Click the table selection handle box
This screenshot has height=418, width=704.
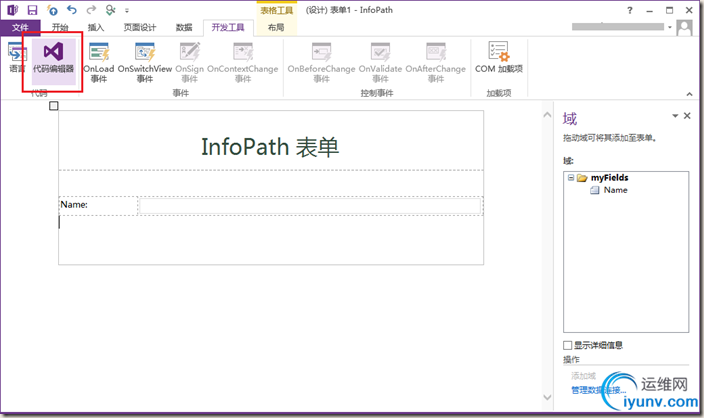coord(53,106)
